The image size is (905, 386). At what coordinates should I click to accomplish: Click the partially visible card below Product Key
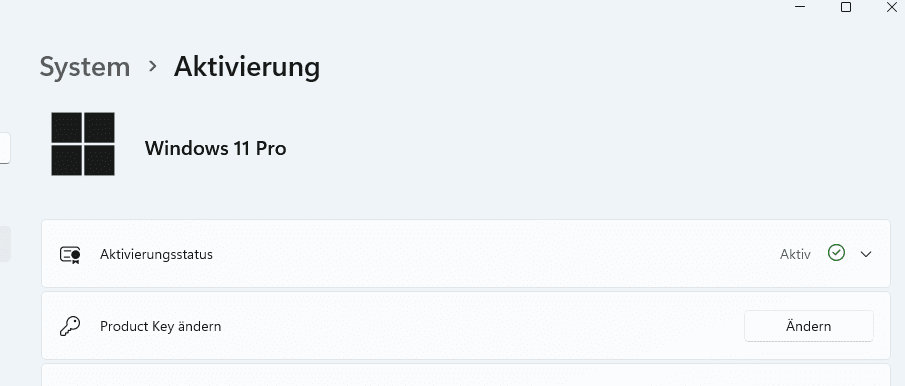pyautogui.click(x=466, y=375)
